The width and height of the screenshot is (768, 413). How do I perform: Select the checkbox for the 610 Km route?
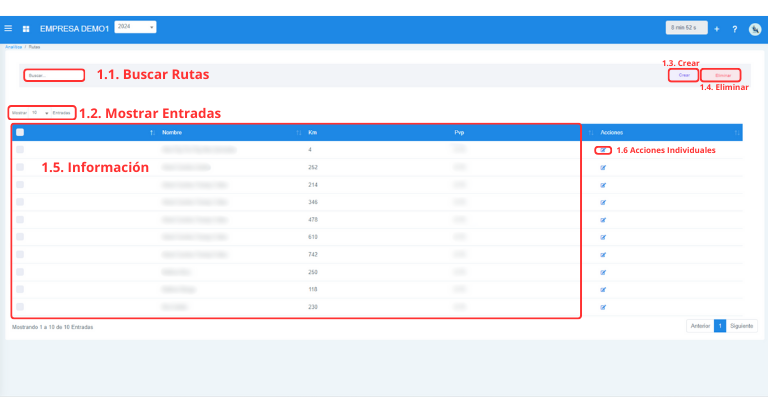point(20,237)
